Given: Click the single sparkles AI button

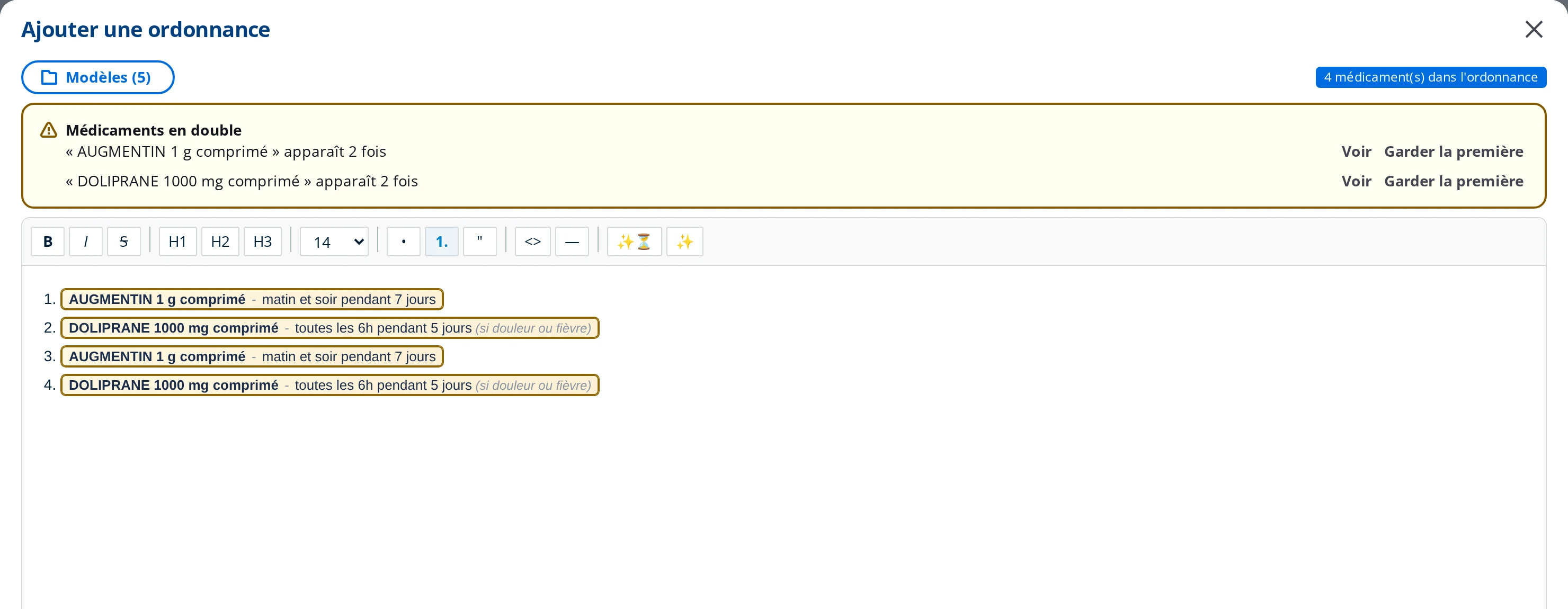Looking at the screenshot, I should coord(685,241).
